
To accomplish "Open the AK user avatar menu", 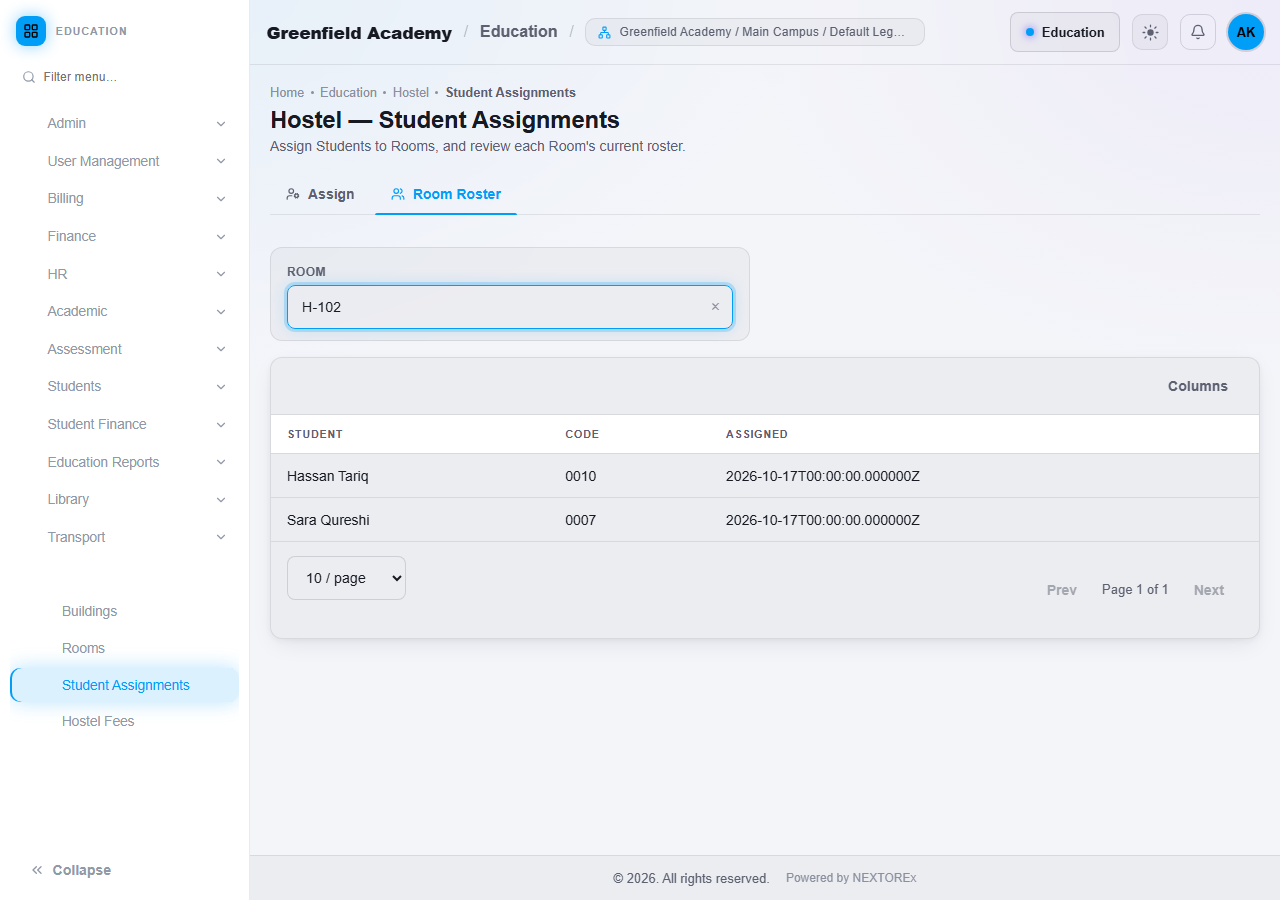I will (1246, 32).
